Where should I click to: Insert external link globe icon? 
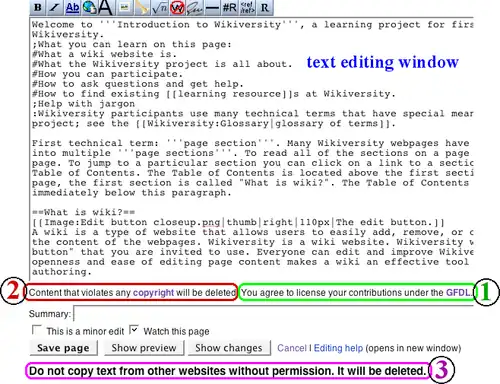coord(89,7)
